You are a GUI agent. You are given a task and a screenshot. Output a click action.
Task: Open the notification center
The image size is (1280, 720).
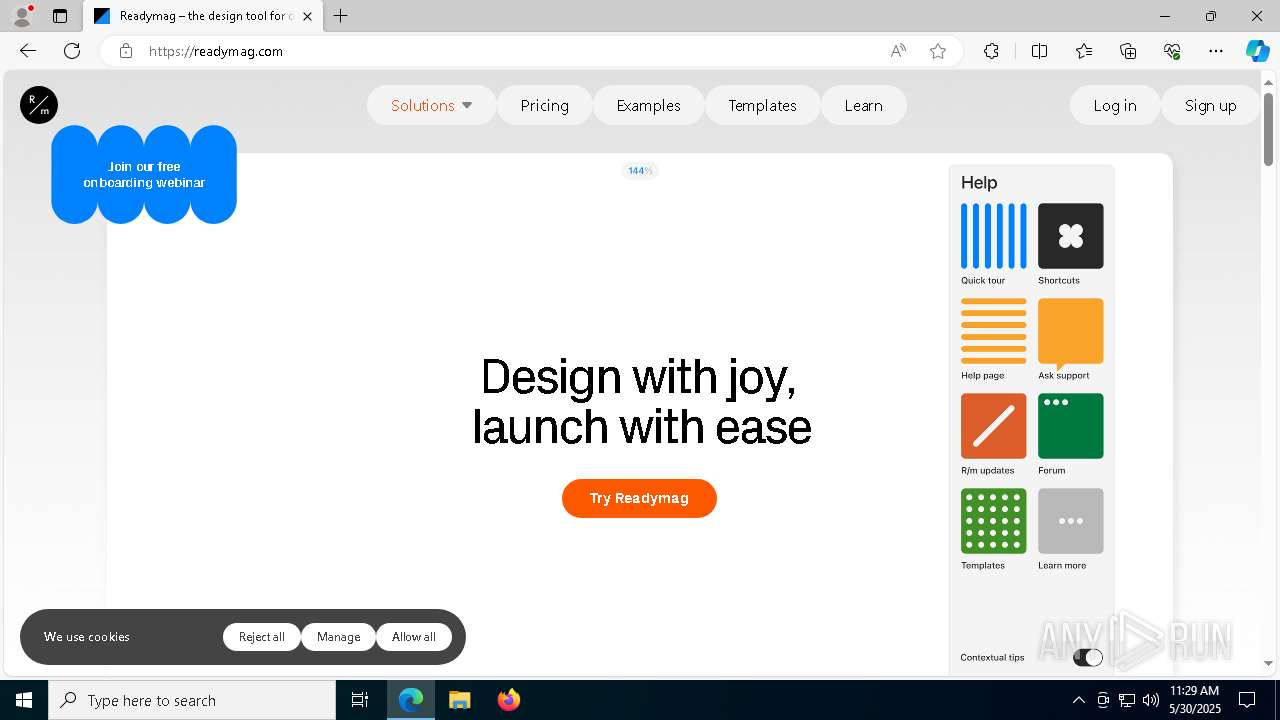1247,700
